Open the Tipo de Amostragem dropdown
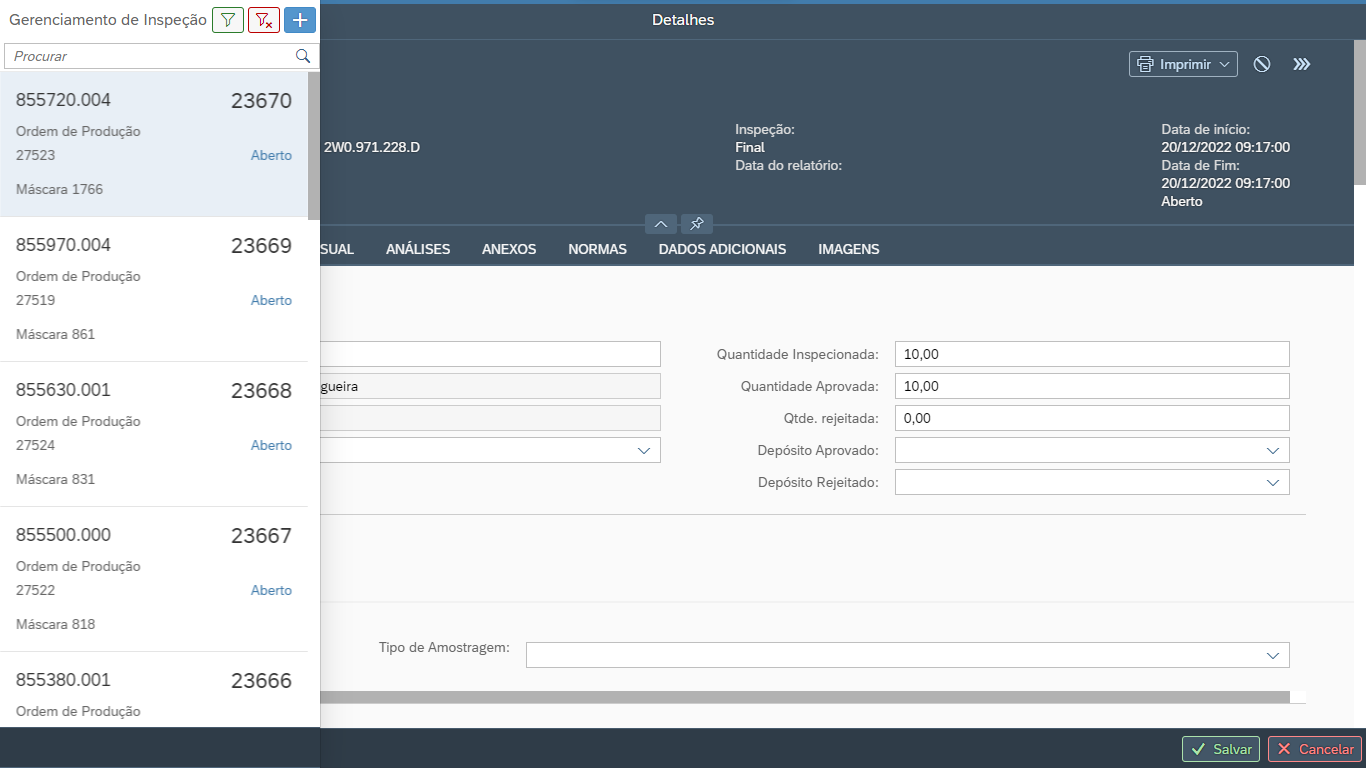 pyautogui.click(x=1272, y=655)
